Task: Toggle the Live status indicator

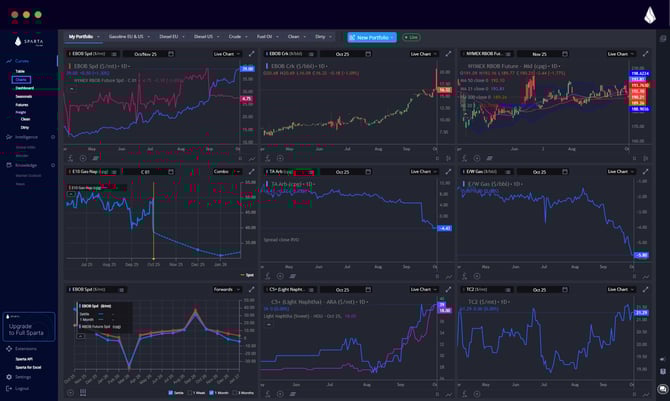Action: click(411, 37)
